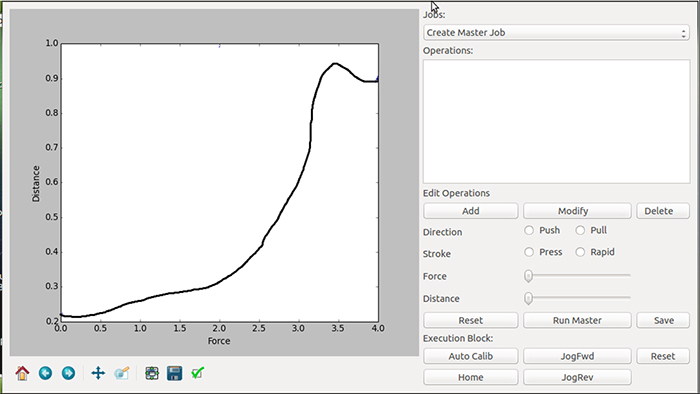Select the Push direction radio button

529,230
